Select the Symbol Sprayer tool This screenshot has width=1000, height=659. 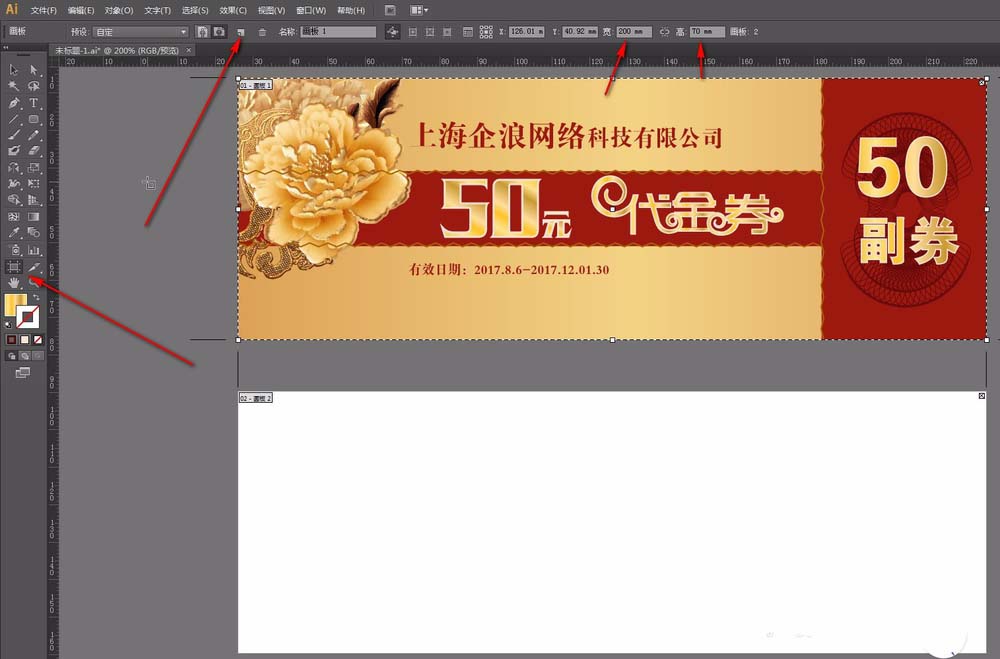(15, 250)
